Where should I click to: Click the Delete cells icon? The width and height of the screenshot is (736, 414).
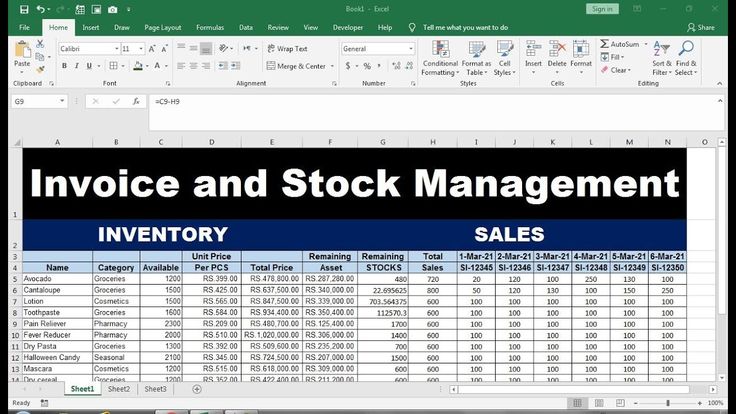coord(557,49)
